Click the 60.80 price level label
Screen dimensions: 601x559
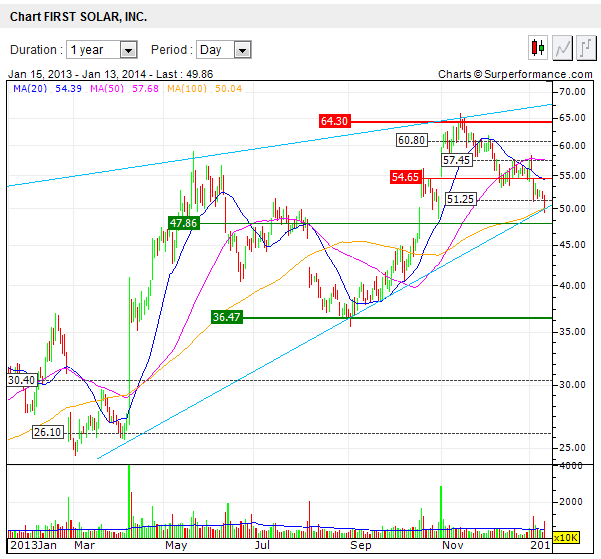[x=412, y=140]
